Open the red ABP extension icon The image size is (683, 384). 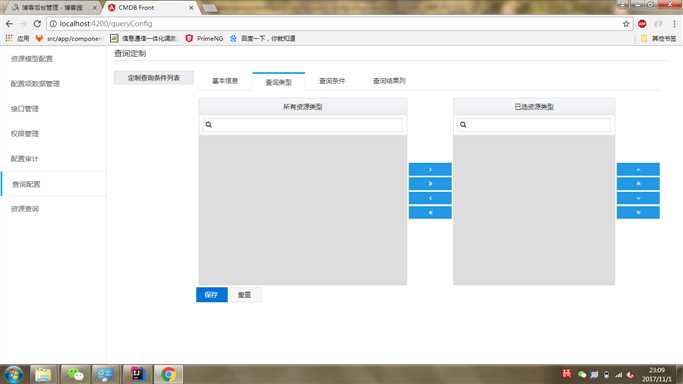point(642,24)
